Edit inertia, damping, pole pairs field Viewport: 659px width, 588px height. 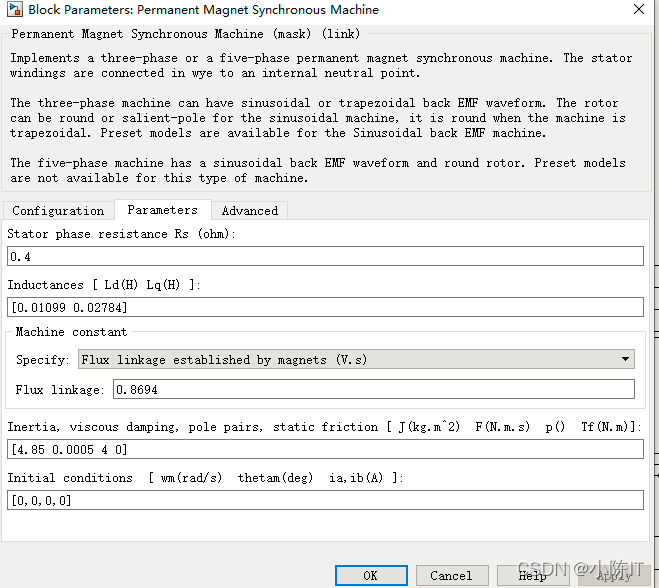325,449
